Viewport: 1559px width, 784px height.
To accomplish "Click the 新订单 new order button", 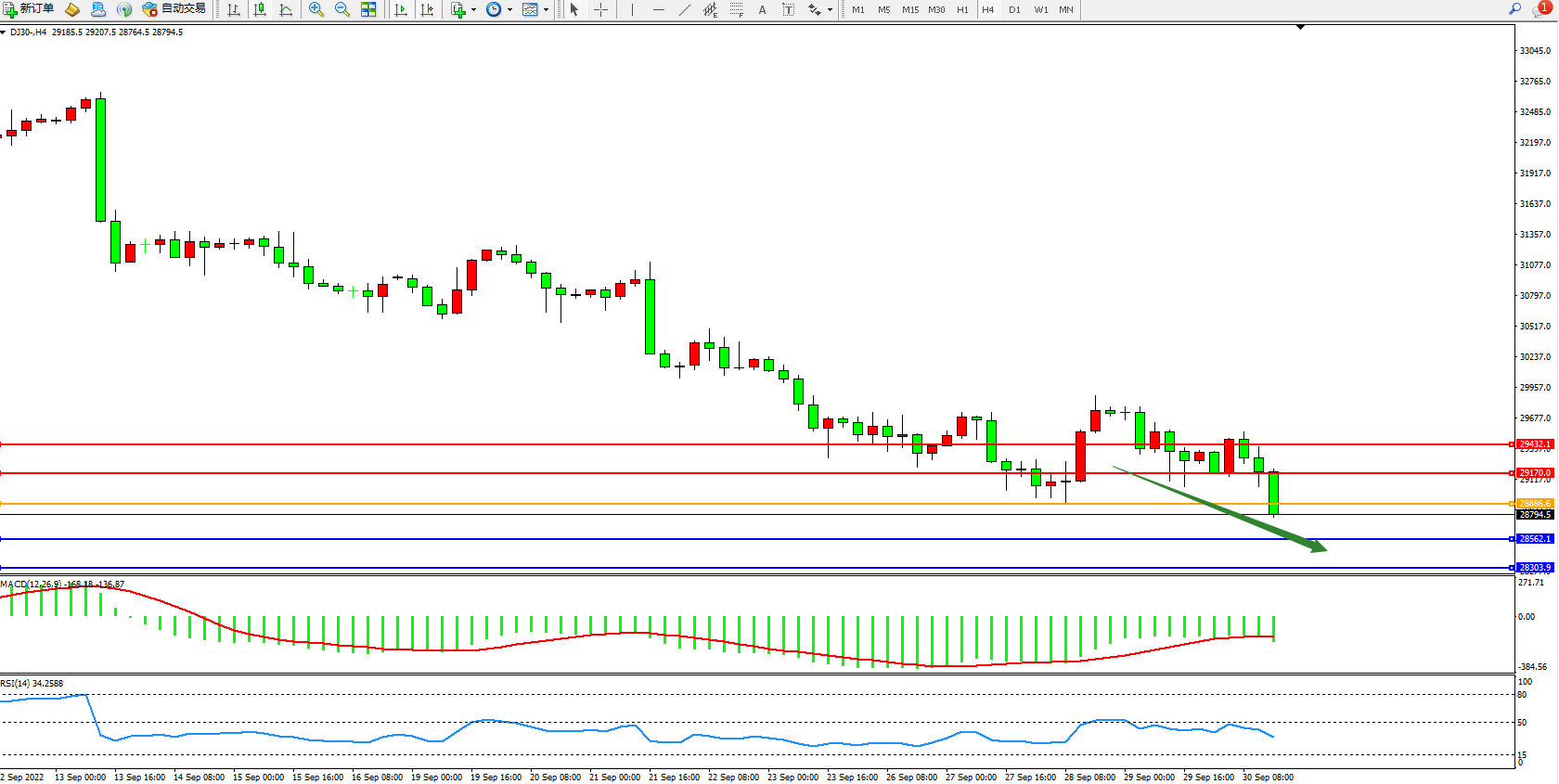I will (28, 9).
